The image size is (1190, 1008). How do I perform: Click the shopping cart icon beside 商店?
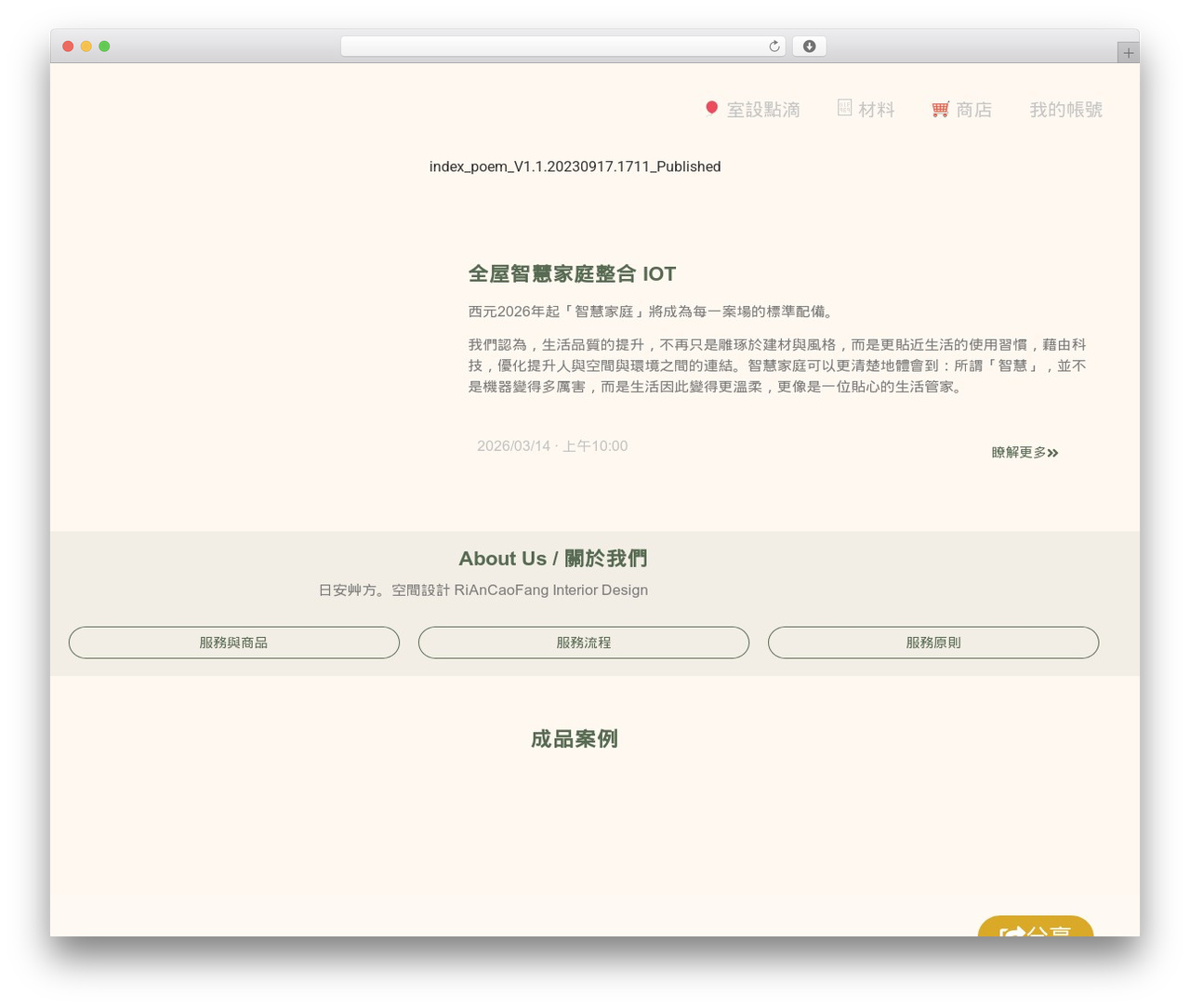pyautogui.click(x=941, y=109)
